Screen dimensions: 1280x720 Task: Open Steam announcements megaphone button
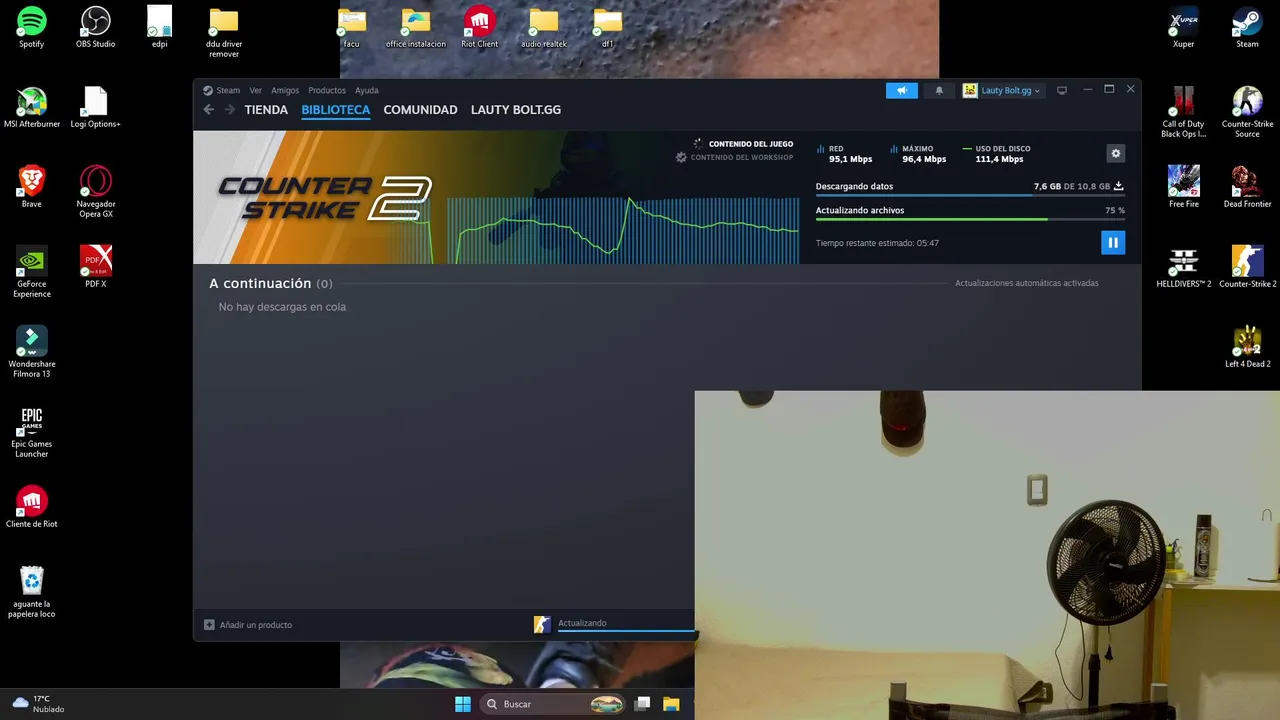pos(901,90)
